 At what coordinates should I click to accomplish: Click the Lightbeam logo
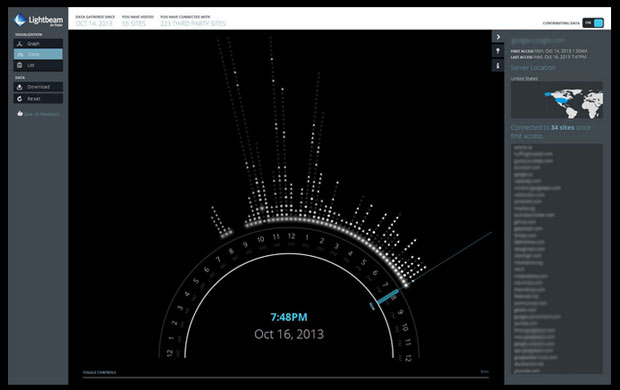(38, 20)
